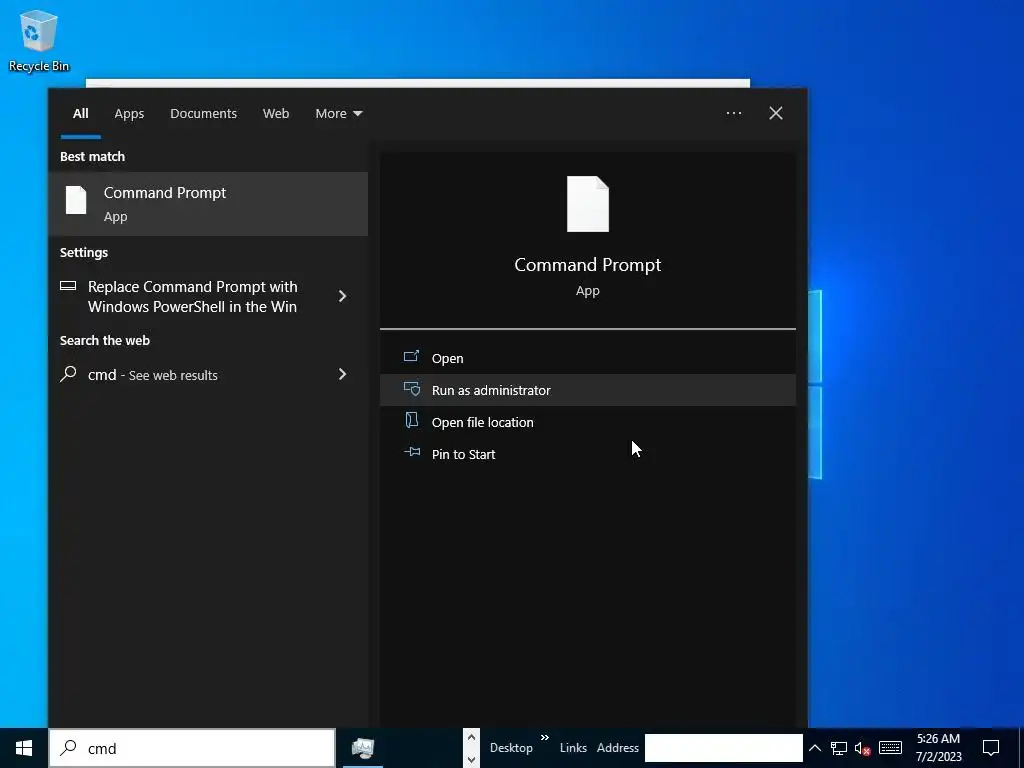
Task: Select the All search tab
Action: point(80,114)
